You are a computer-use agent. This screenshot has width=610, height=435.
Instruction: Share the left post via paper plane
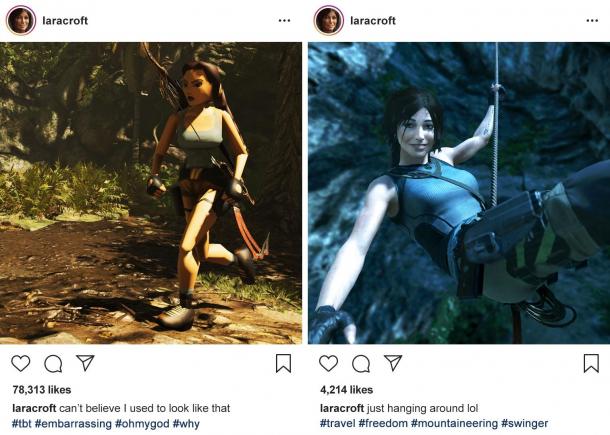[x=85, y=363]
